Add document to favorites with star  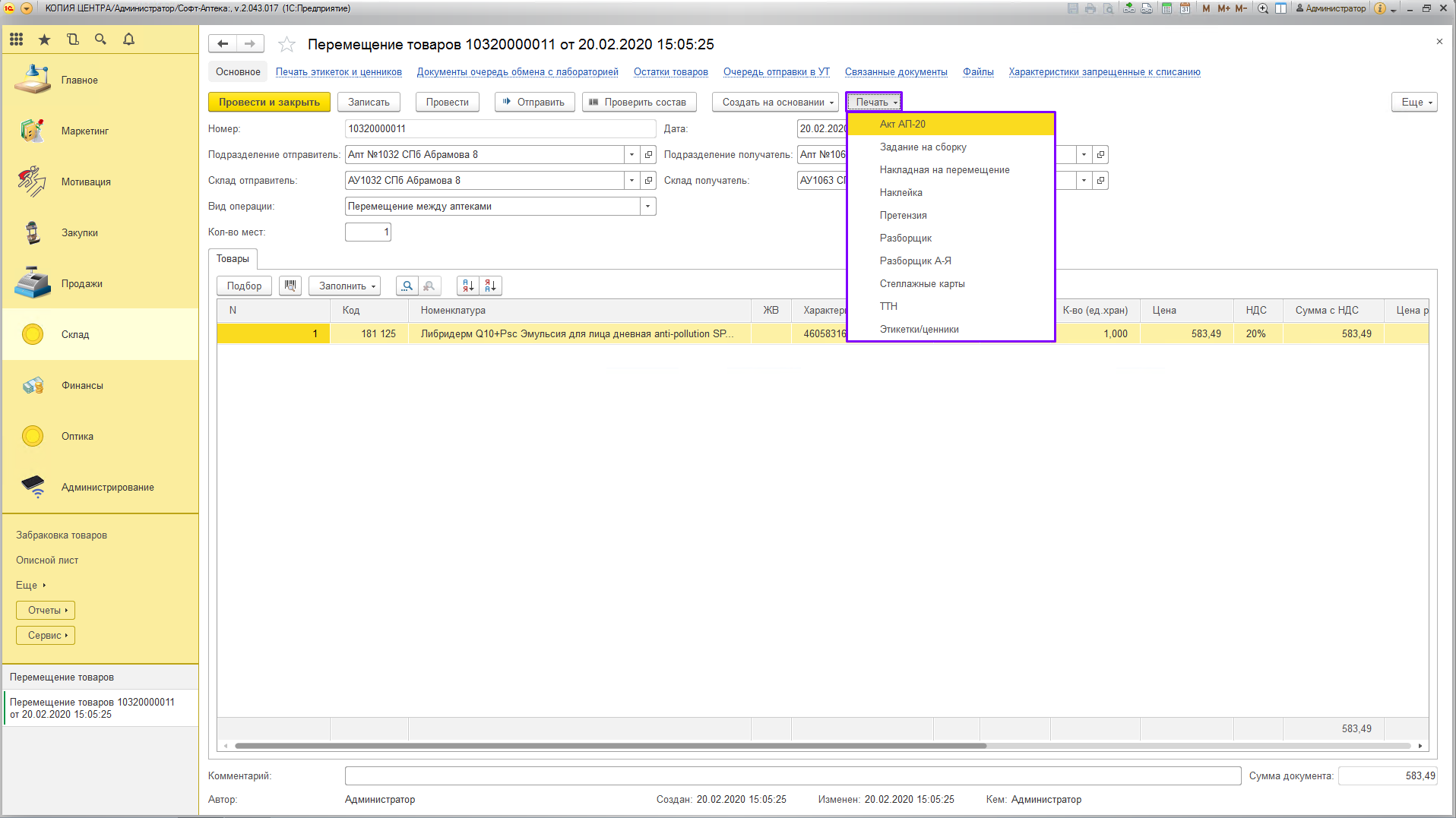[x=286, y=45]
